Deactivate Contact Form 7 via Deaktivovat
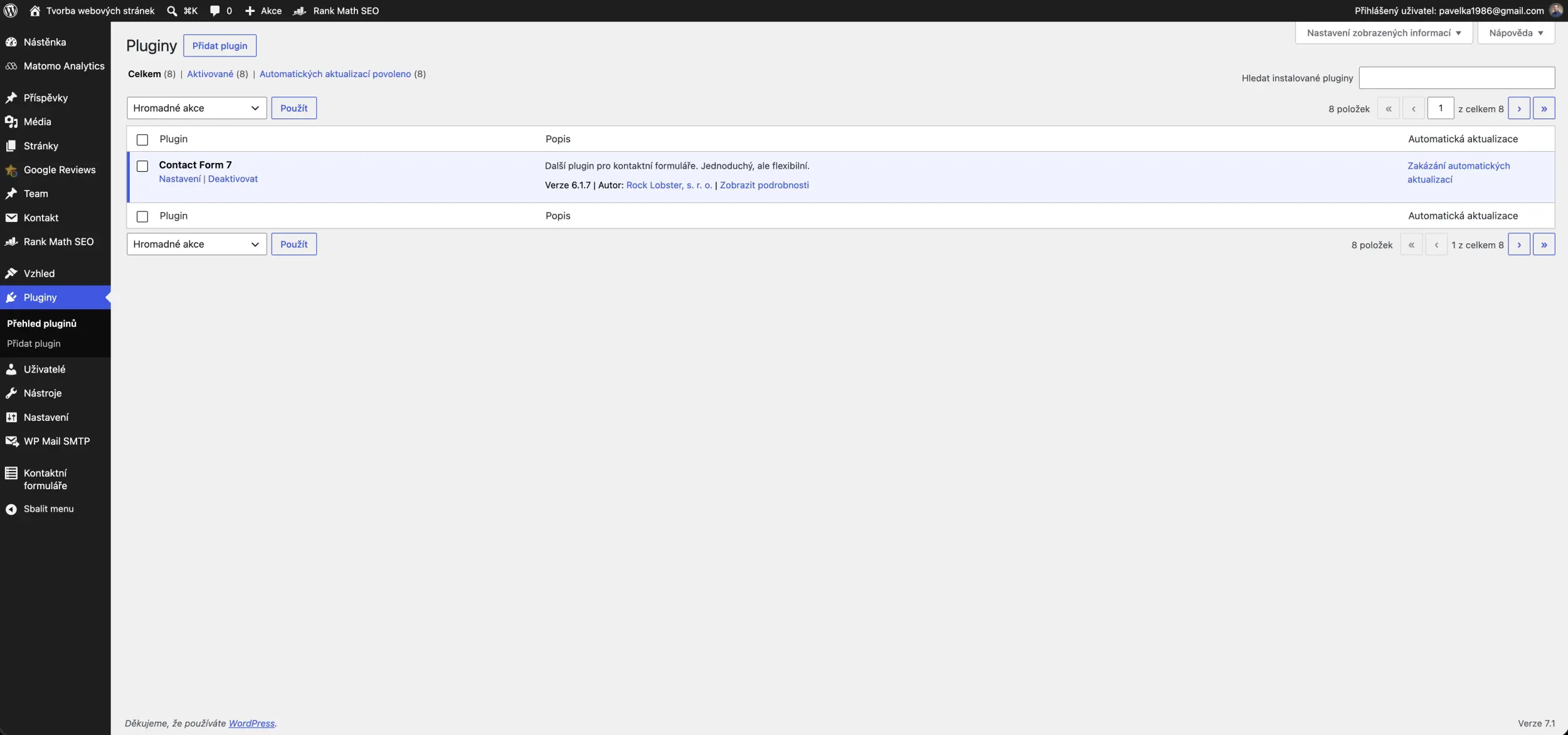The image size is (1568, 735). tap(233, 179)
